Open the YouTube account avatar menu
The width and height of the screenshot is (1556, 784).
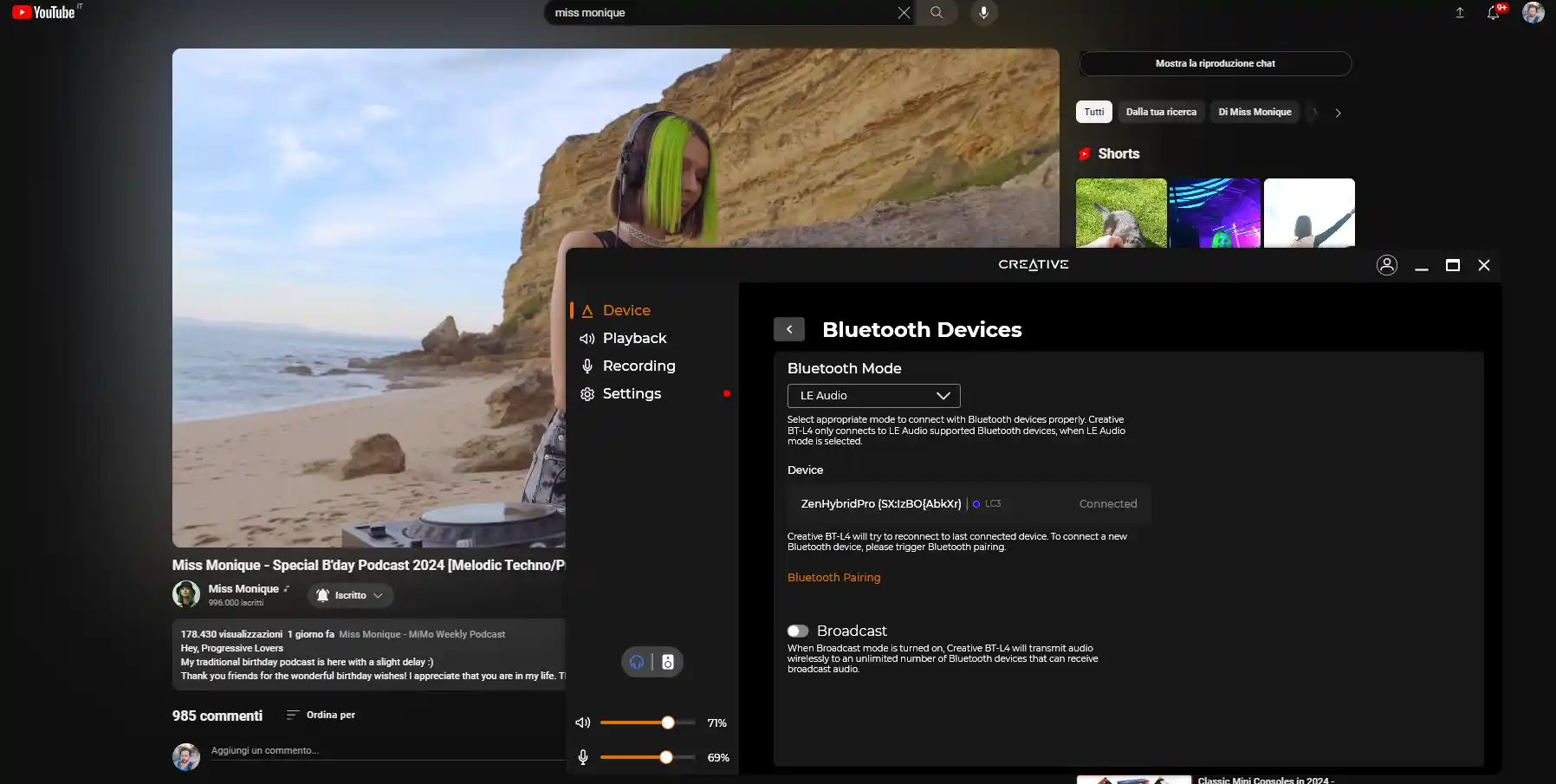1533,12
